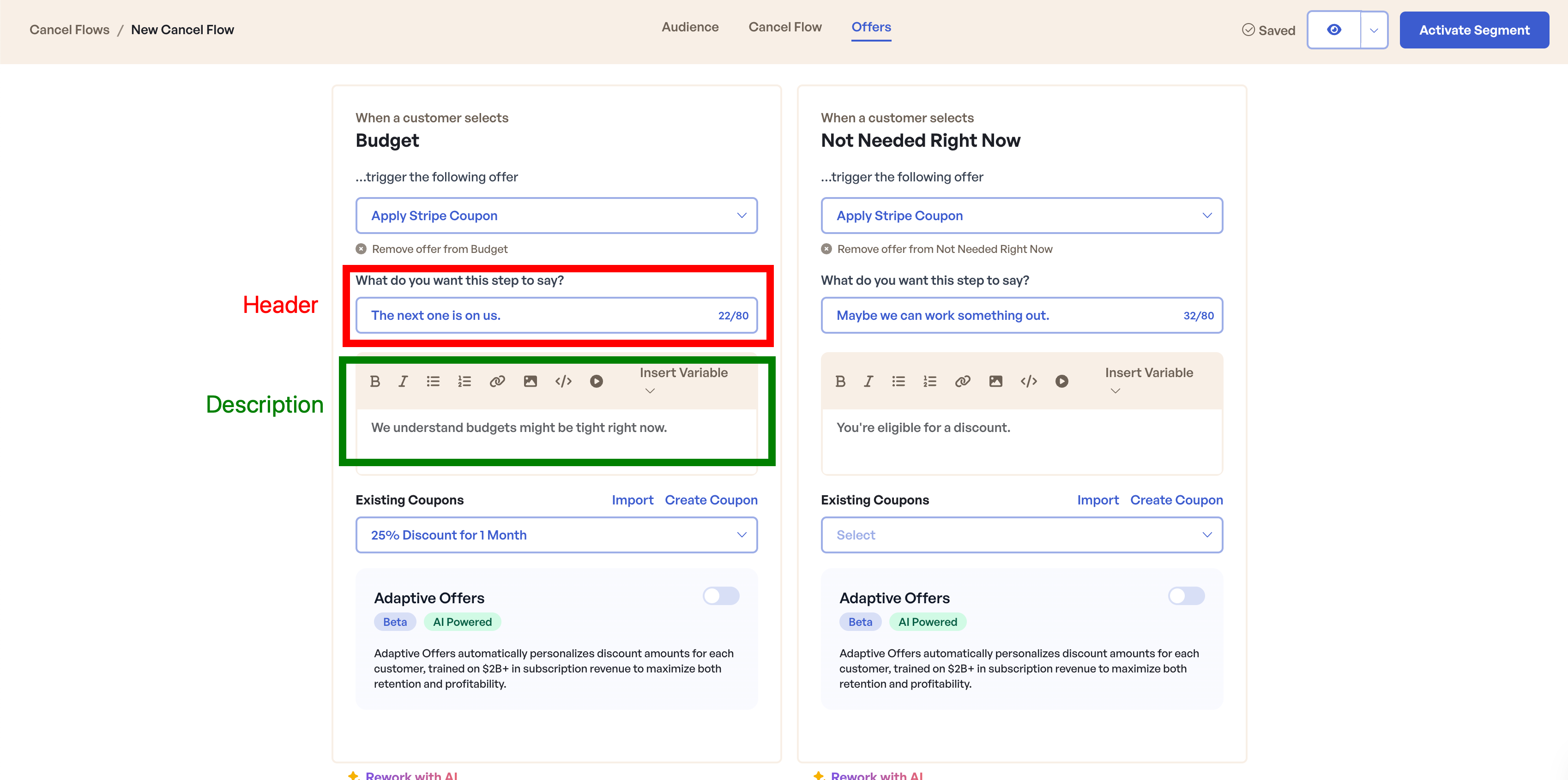1568x780 pixels.
Task: Insert image in Budget description editor
Action: [530, 382]
